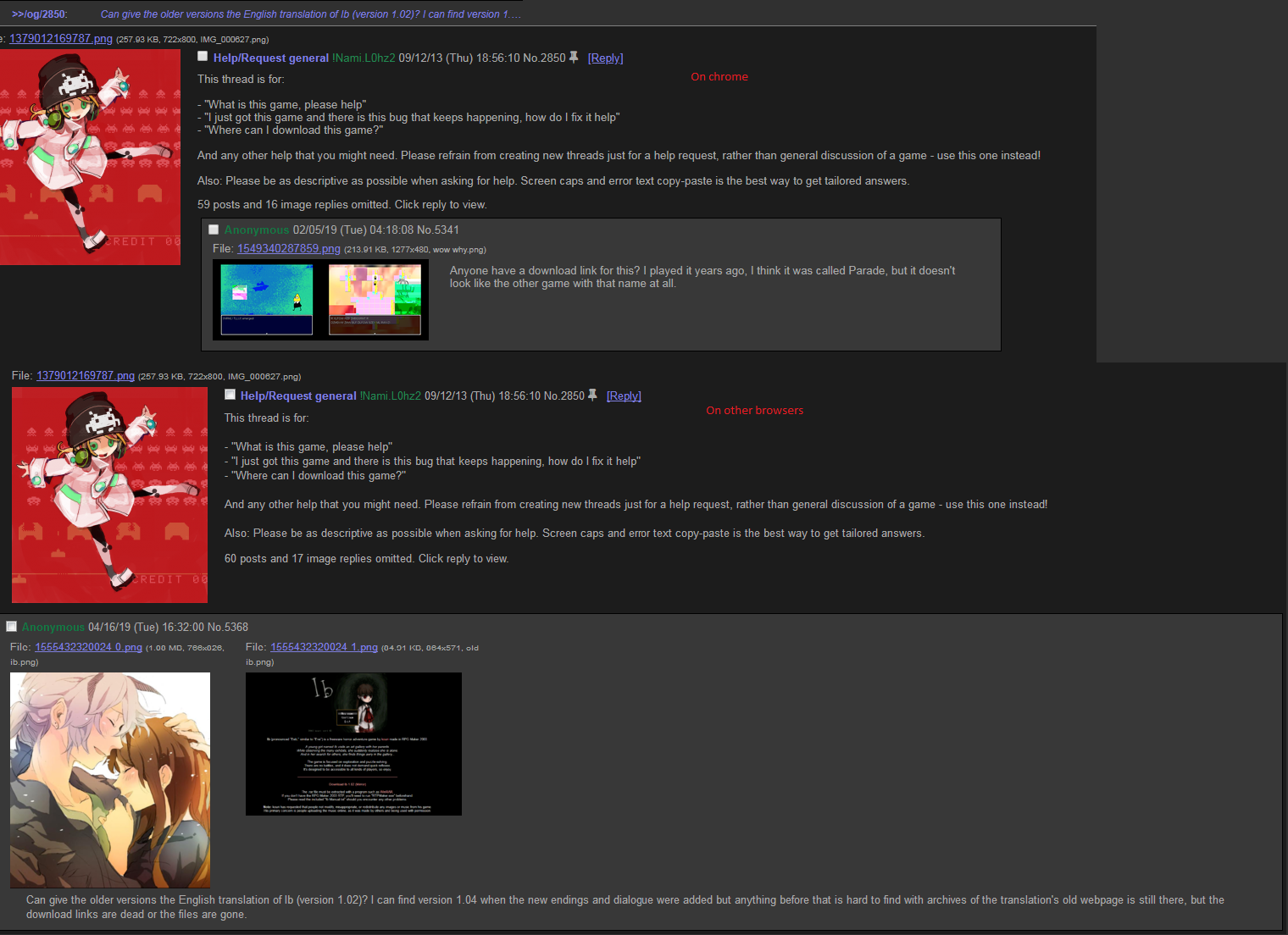1288x935 pixels.
Task: Click the [Reply] link in the other-browsers thread header
Action: pyautogui.click(x=624, y=396)
